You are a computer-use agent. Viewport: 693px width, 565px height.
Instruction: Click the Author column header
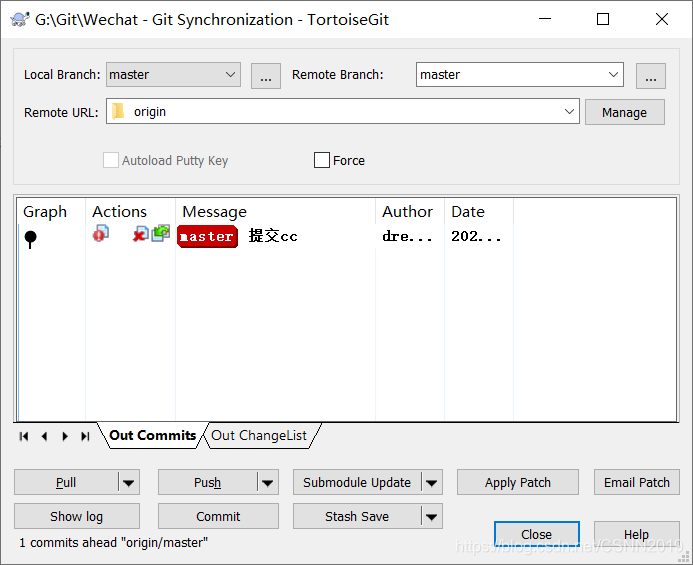point(410,212)
